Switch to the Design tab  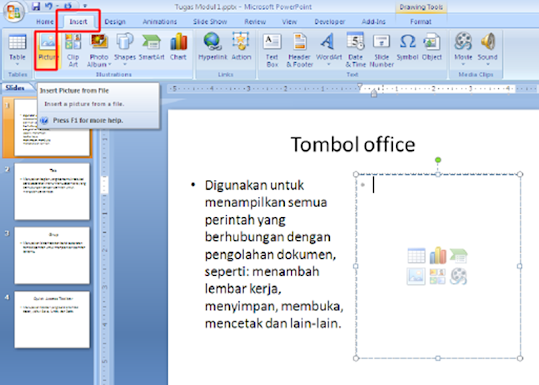115,22
